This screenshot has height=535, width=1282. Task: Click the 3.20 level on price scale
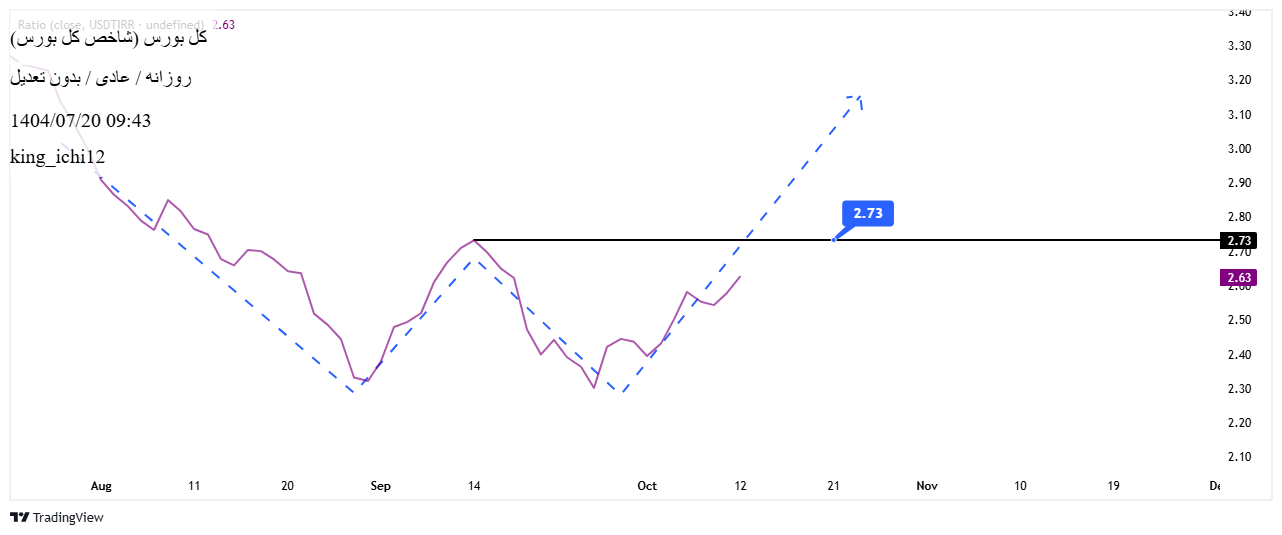[x=1238, y=80]
